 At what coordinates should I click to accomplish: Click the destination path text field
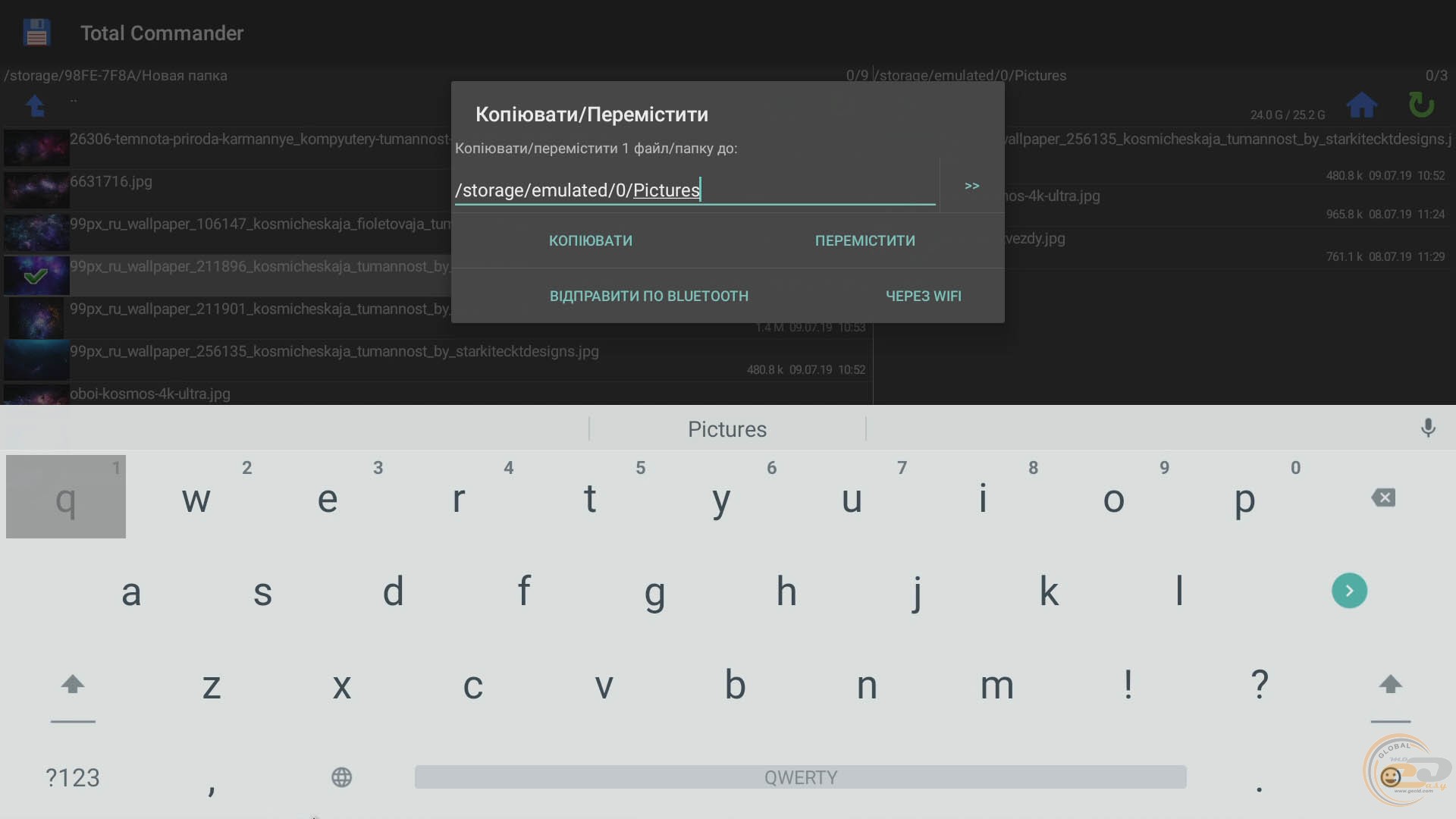pos(694,190)
